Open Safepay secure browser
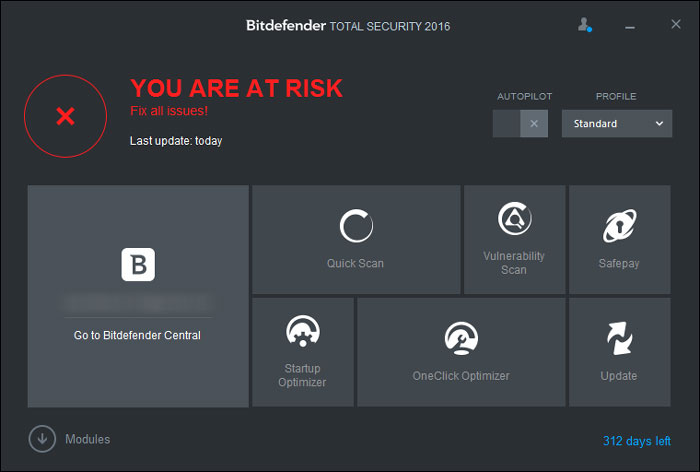This screenshot has height=472, width=700. [x=619, y=239]
